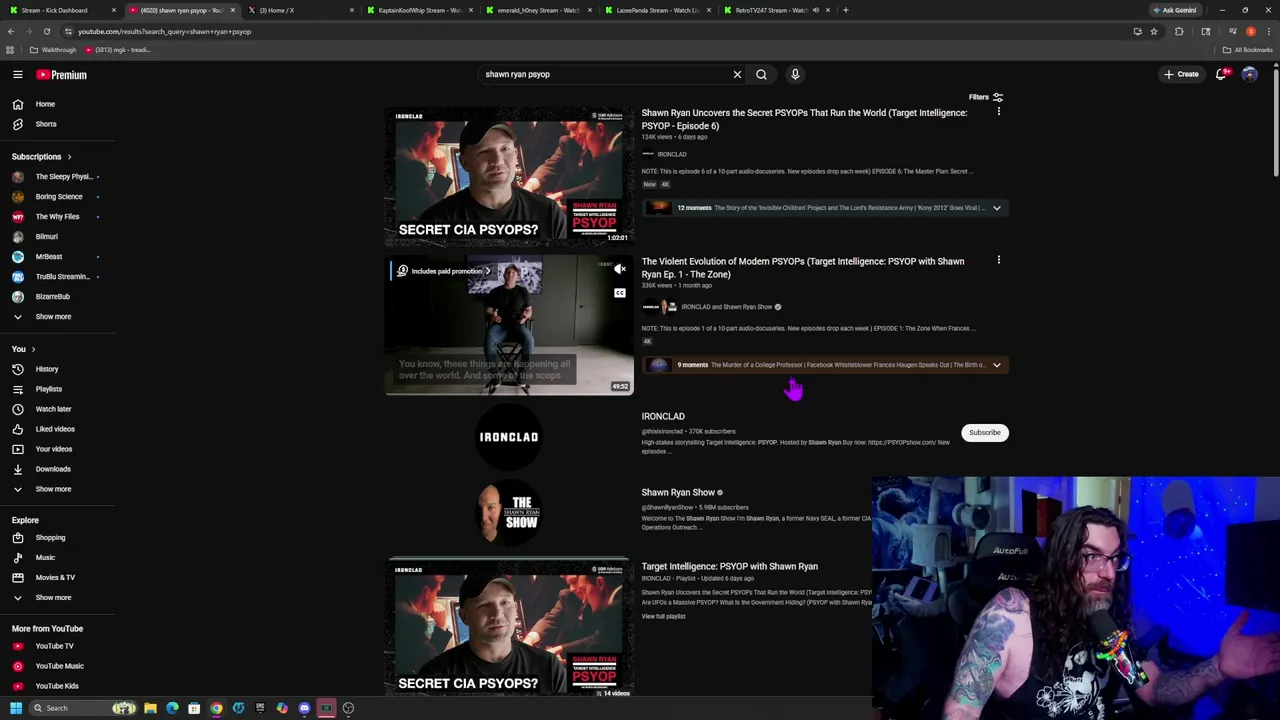1280x720 pixels.
Task: Start voice search with the microphone
Action: tap(795, 74)
